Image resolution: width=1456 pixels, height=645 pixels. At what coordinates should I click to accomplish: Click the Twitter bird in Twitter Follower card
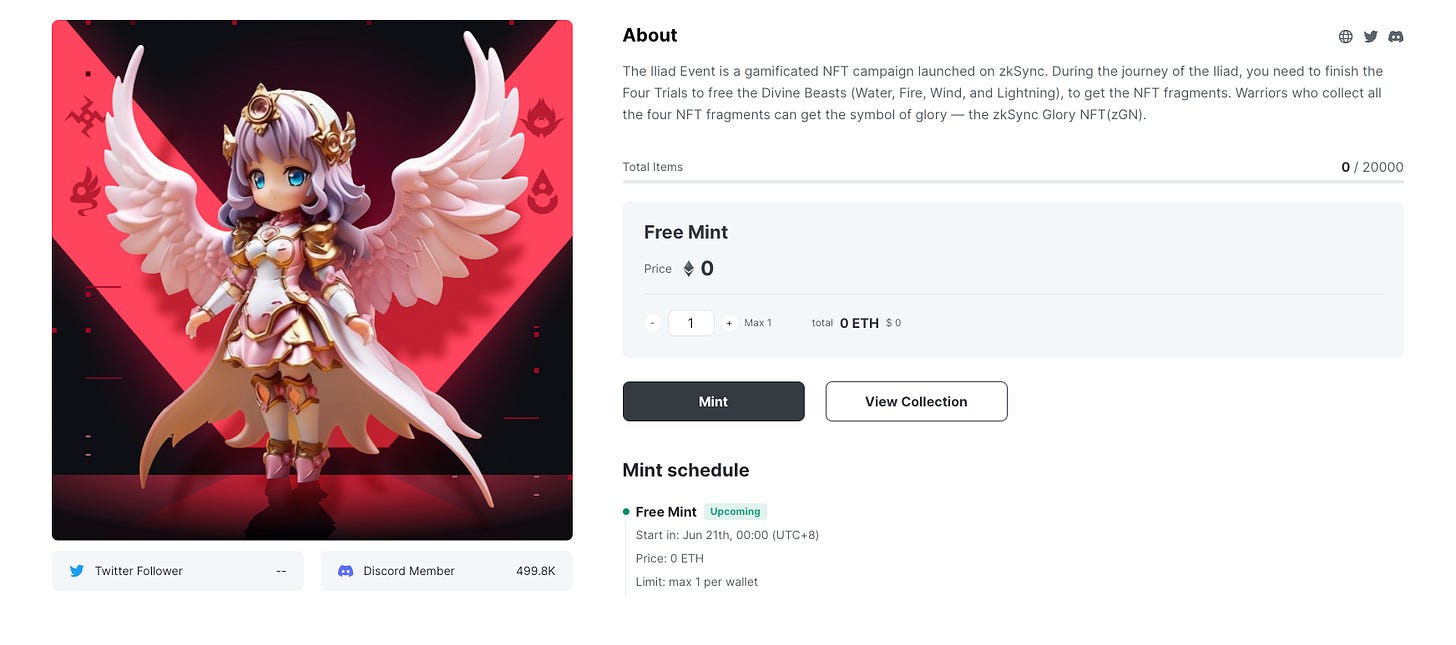click(x=76, y=571)
